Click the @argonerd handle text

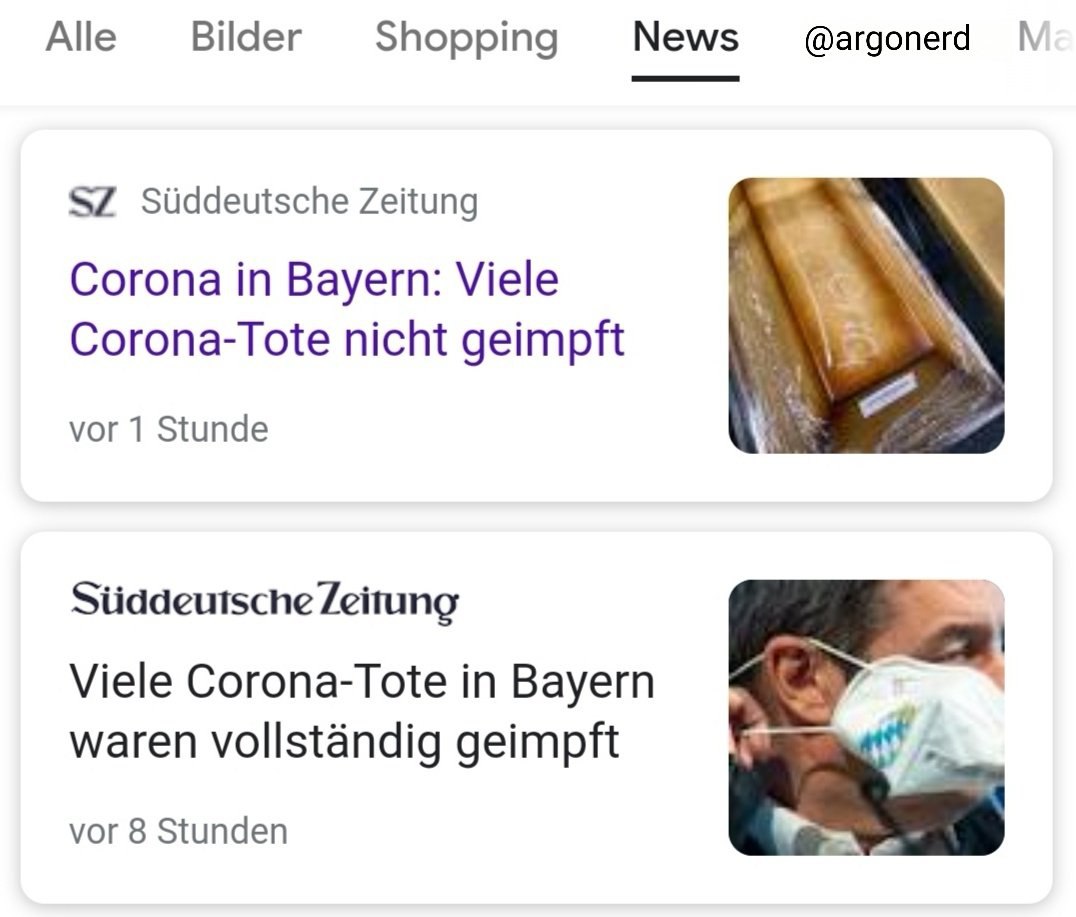click(x=887, y=38)
